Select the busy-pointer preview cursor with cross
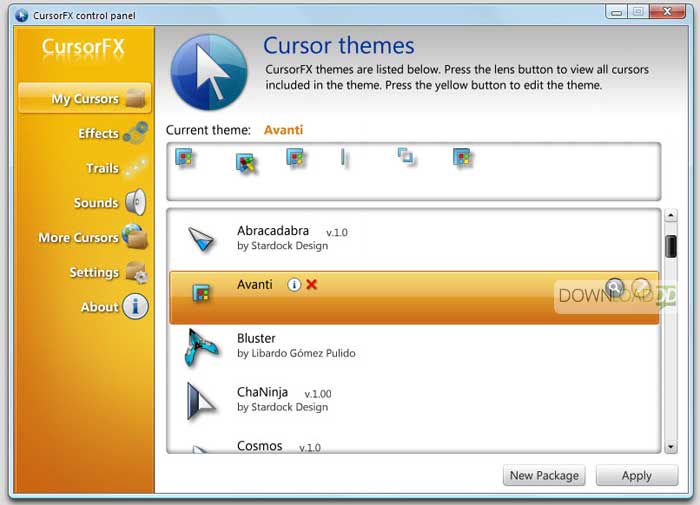 click(x=246, y=163)
